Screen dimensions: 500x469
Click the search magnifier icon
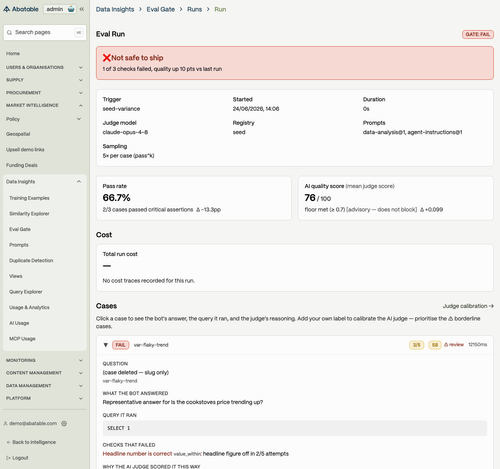9,32
